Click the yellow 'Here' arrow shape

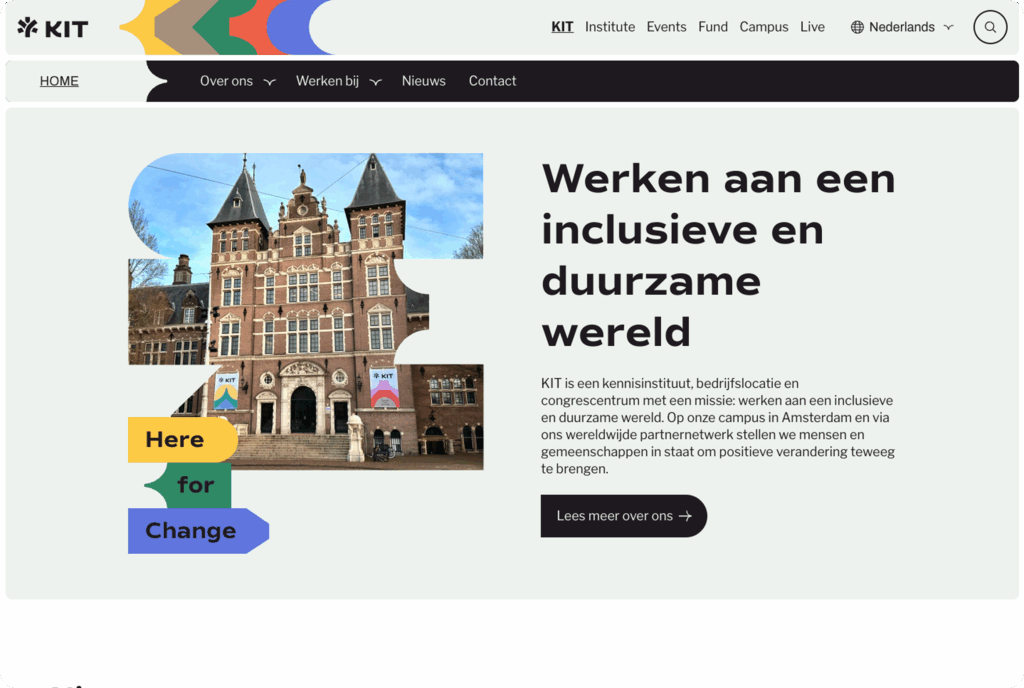(x=178, y=440)
